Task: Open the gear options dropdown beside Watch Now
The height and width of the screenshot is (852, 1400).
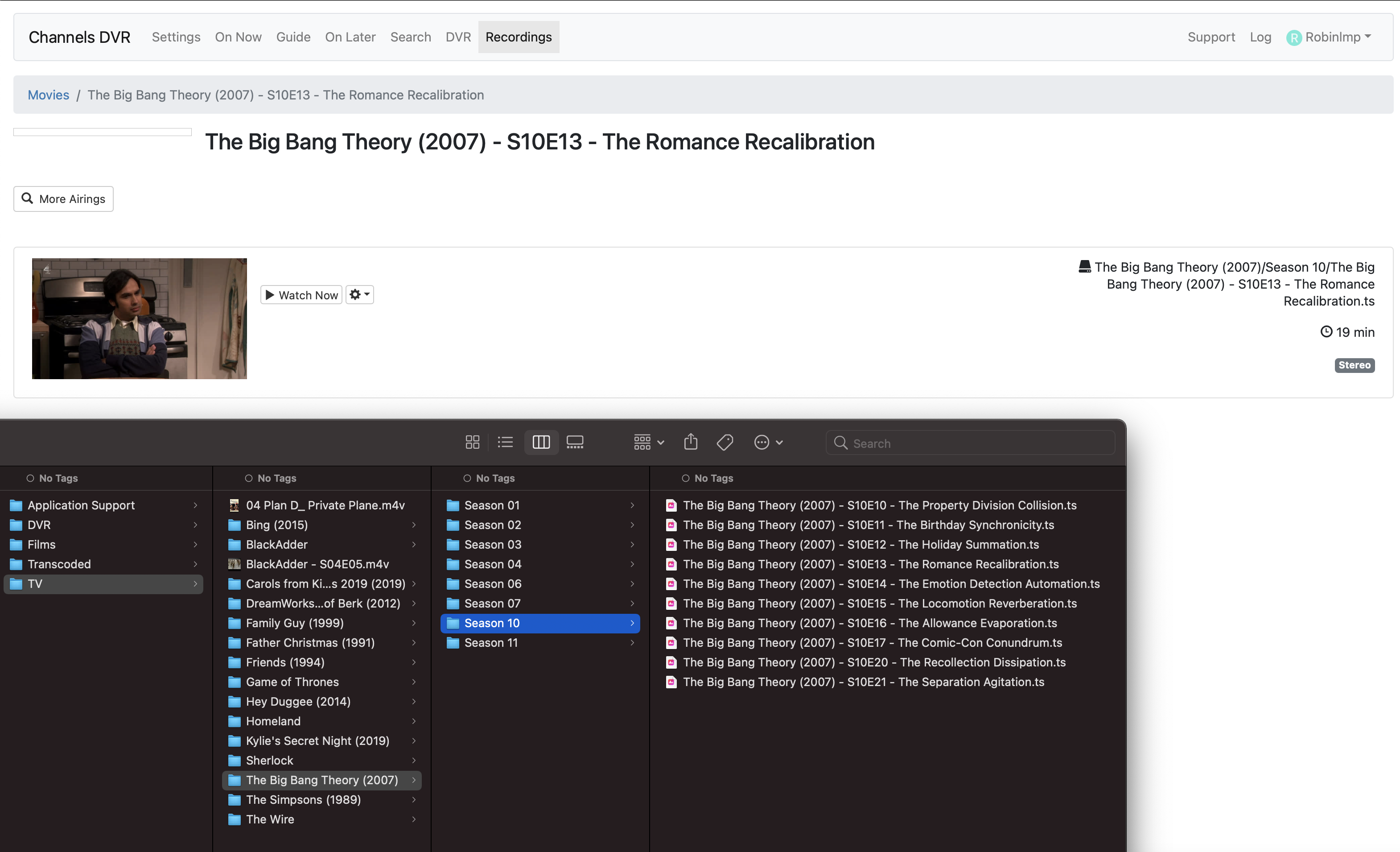Action: point(360,294)
